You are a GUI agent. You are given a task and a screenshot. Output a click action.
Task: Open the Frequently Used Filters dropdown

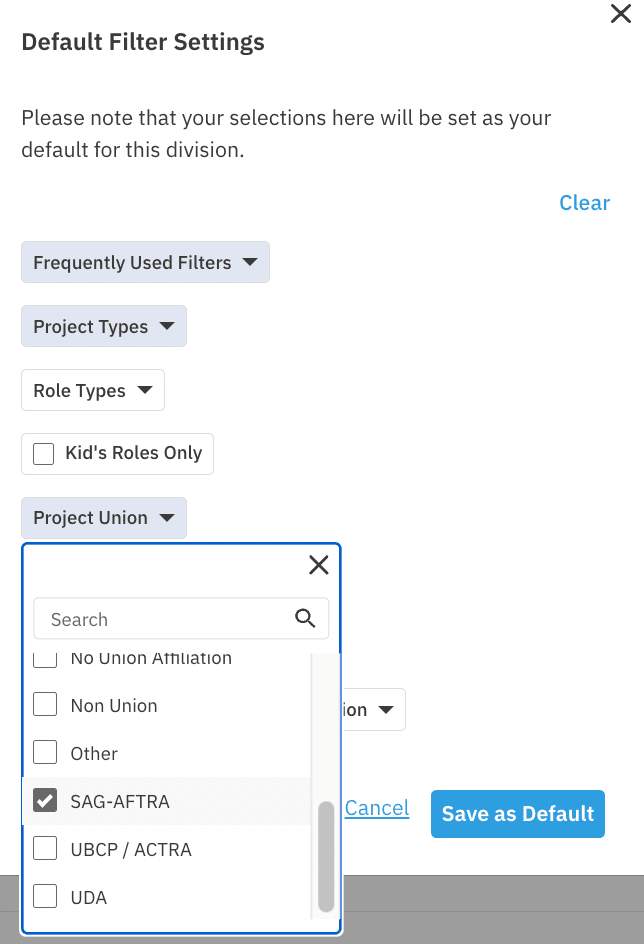145,262
